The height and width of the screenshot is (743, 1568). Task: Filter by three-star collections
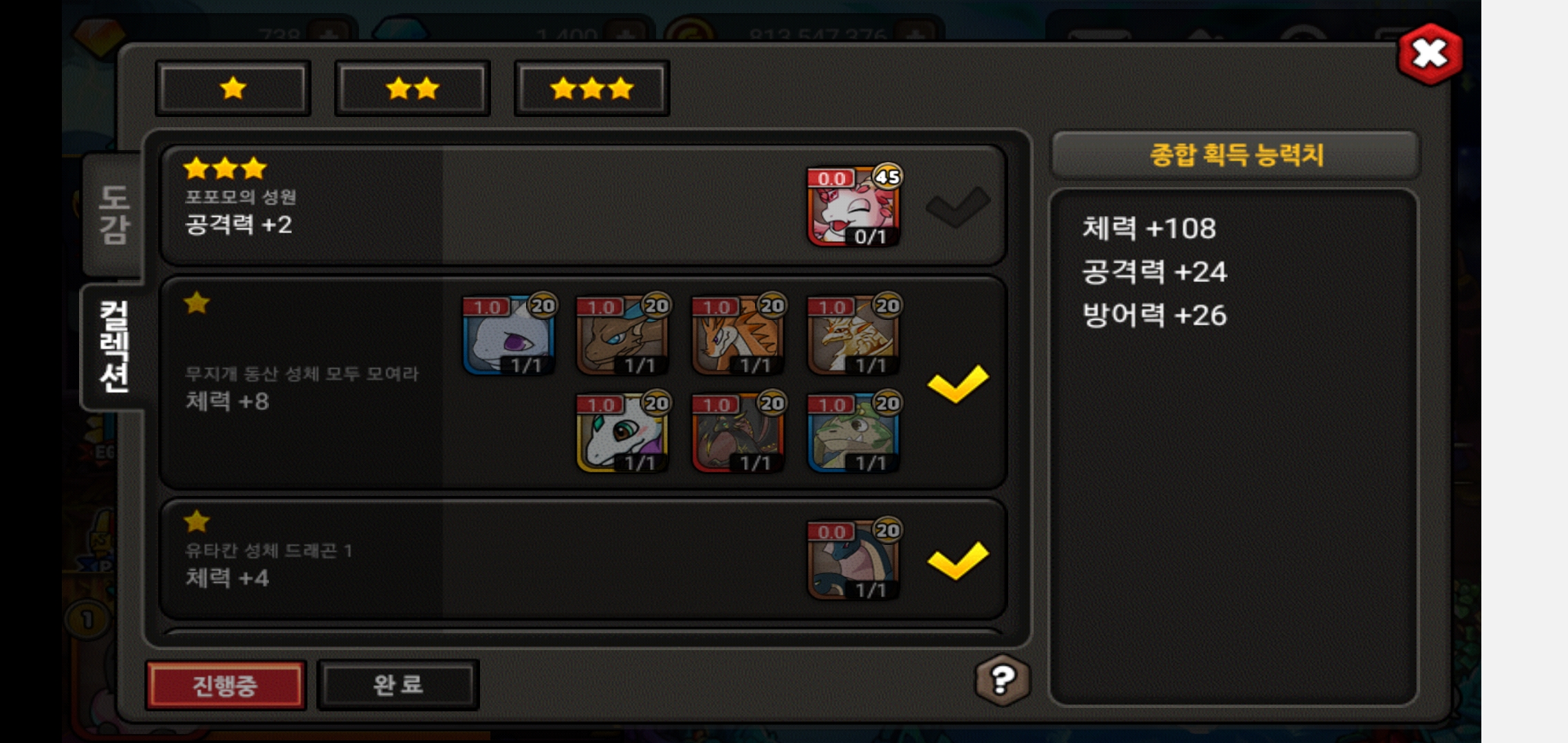pos(592,88)
